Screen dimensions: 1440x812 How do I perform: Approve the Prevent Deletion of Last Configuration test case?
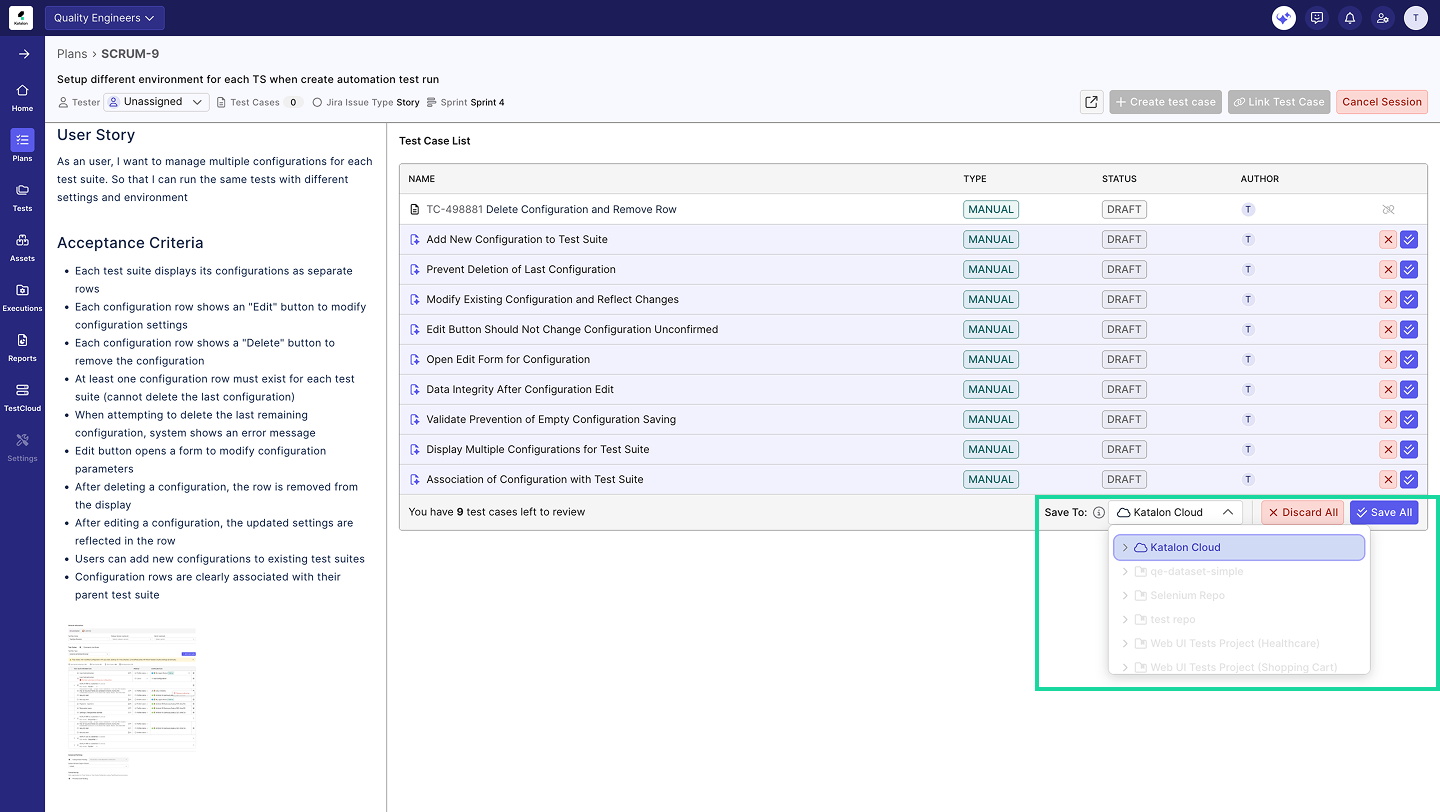pos(1409,269)
